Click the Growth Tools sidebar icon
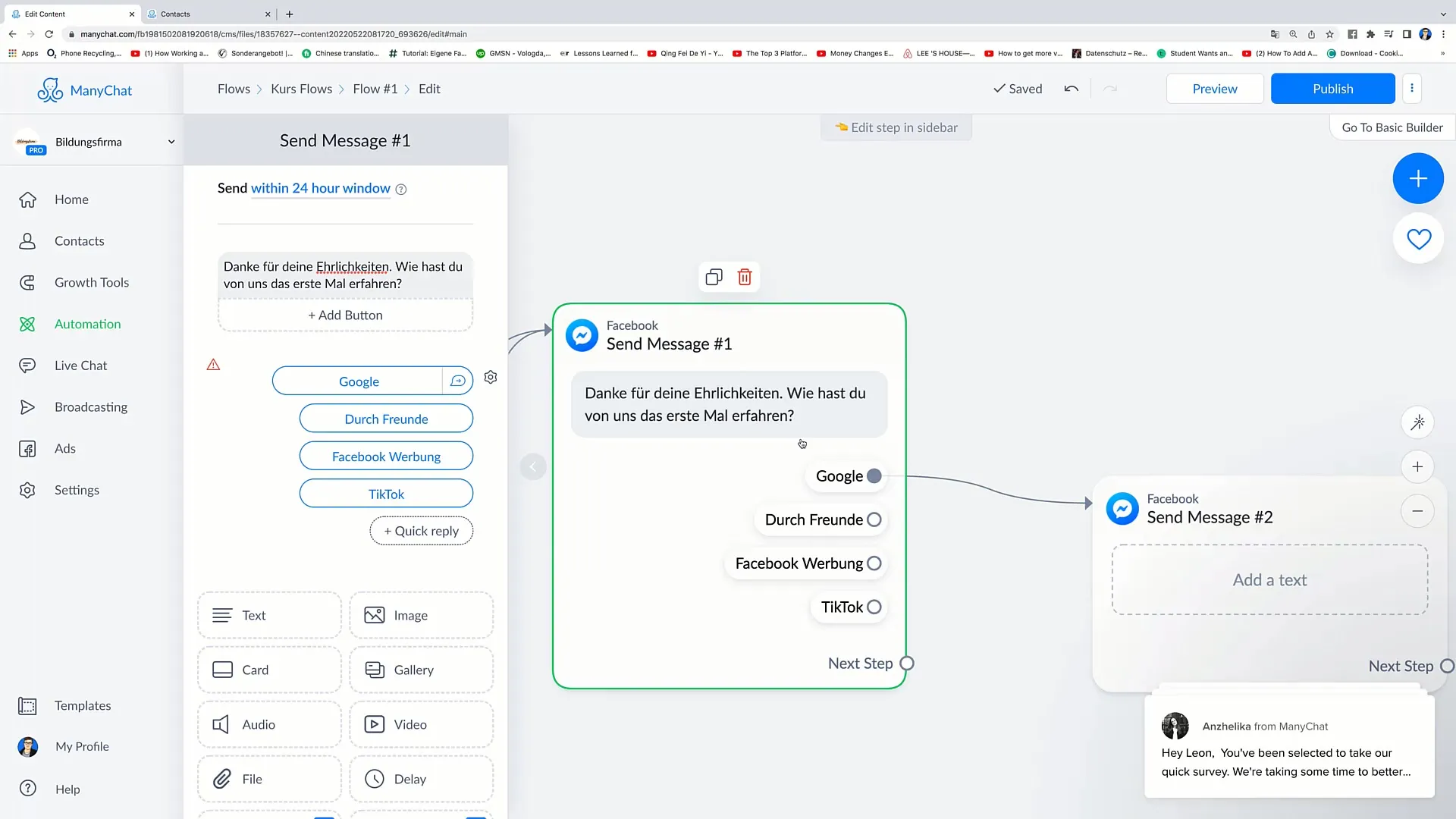The image size is (1456, 819). point(27,282)
